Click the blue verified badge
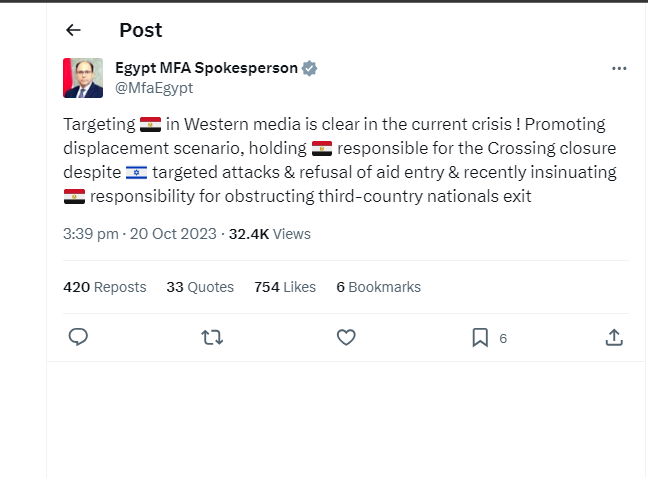 click(x=310, y=68)
